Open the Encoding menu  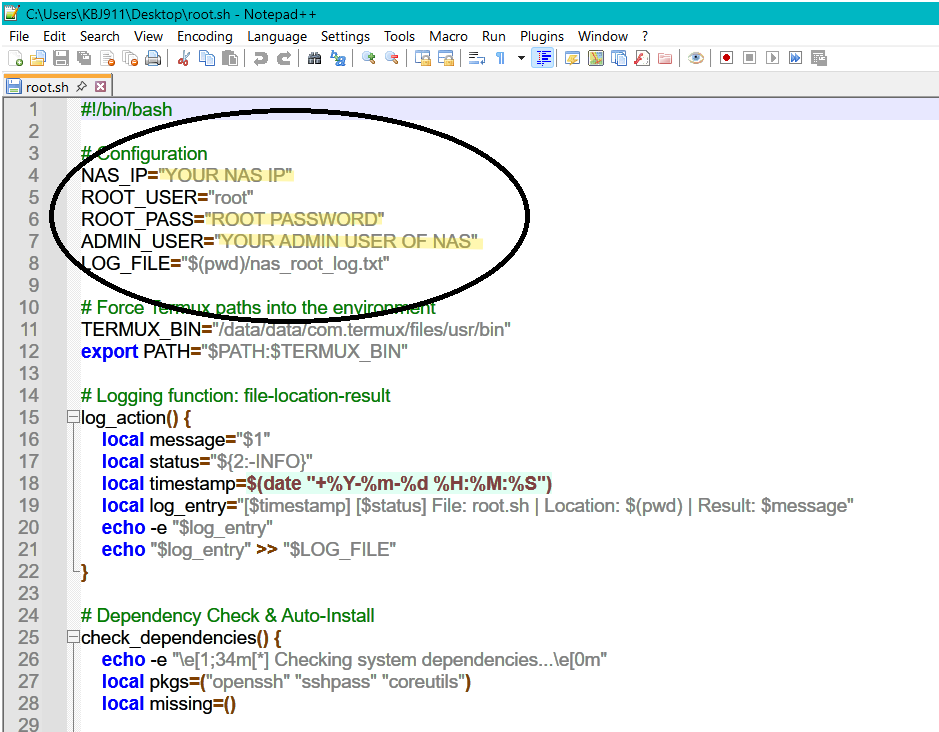tap(204, 36)
